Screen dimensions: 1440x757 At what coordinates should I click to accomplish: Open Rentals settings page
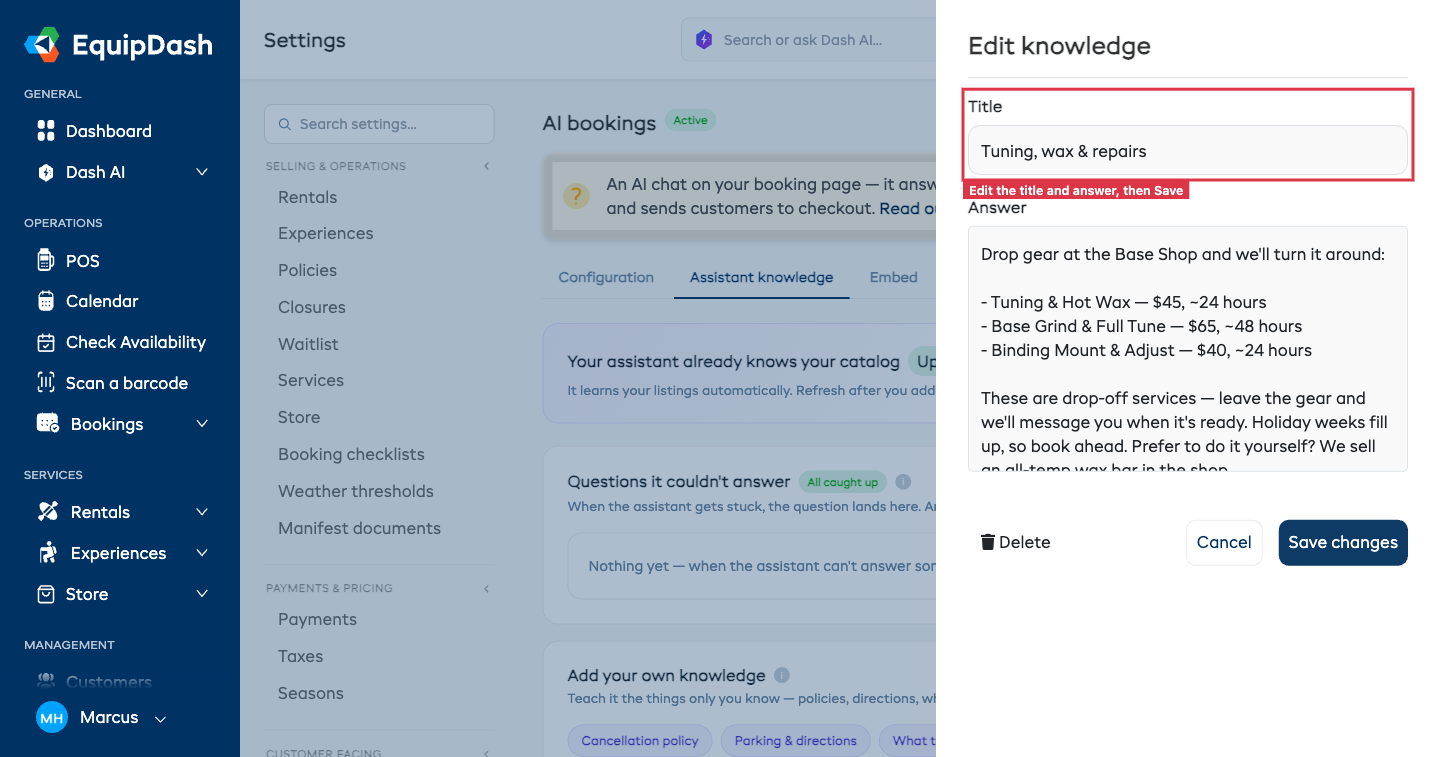(x=308, y=197)
